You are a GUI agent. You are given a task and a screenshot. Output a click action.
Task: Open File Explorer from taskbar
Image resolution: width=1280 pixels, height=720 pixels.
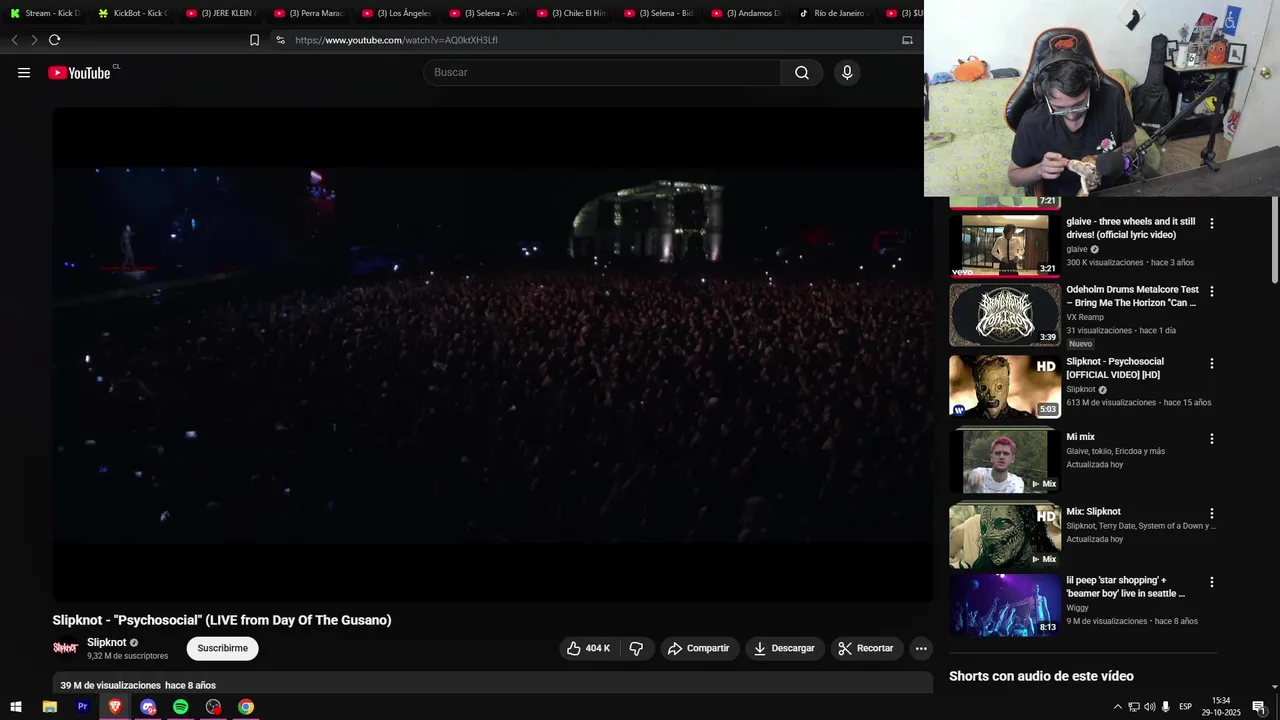click(50, 707)
